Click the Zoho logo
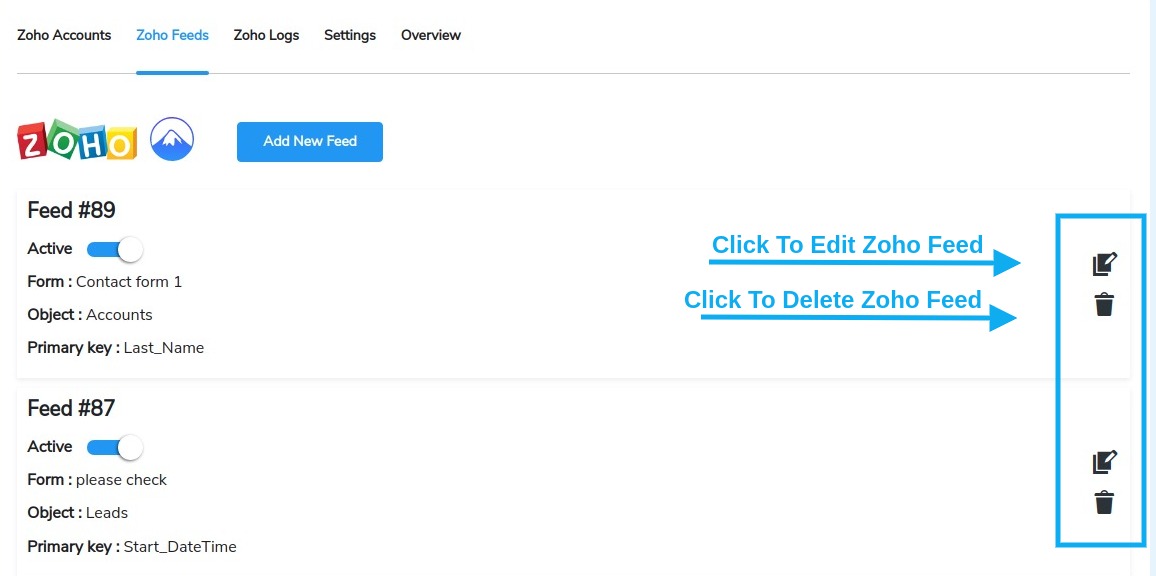 [x=77, y=140]
